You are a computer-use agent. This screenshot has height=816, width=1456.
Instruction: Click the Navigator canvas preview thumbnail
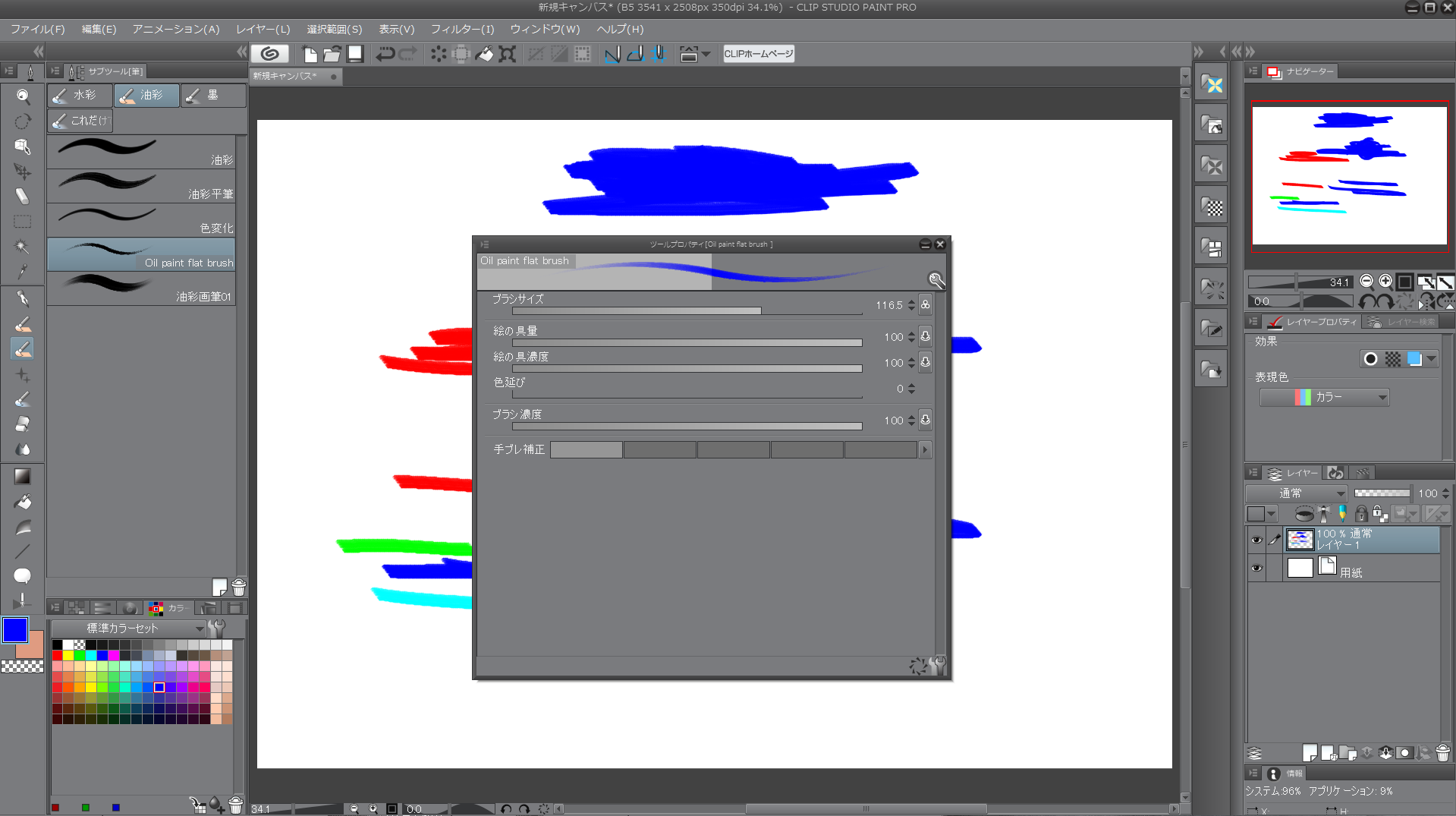coord(1350,176)
